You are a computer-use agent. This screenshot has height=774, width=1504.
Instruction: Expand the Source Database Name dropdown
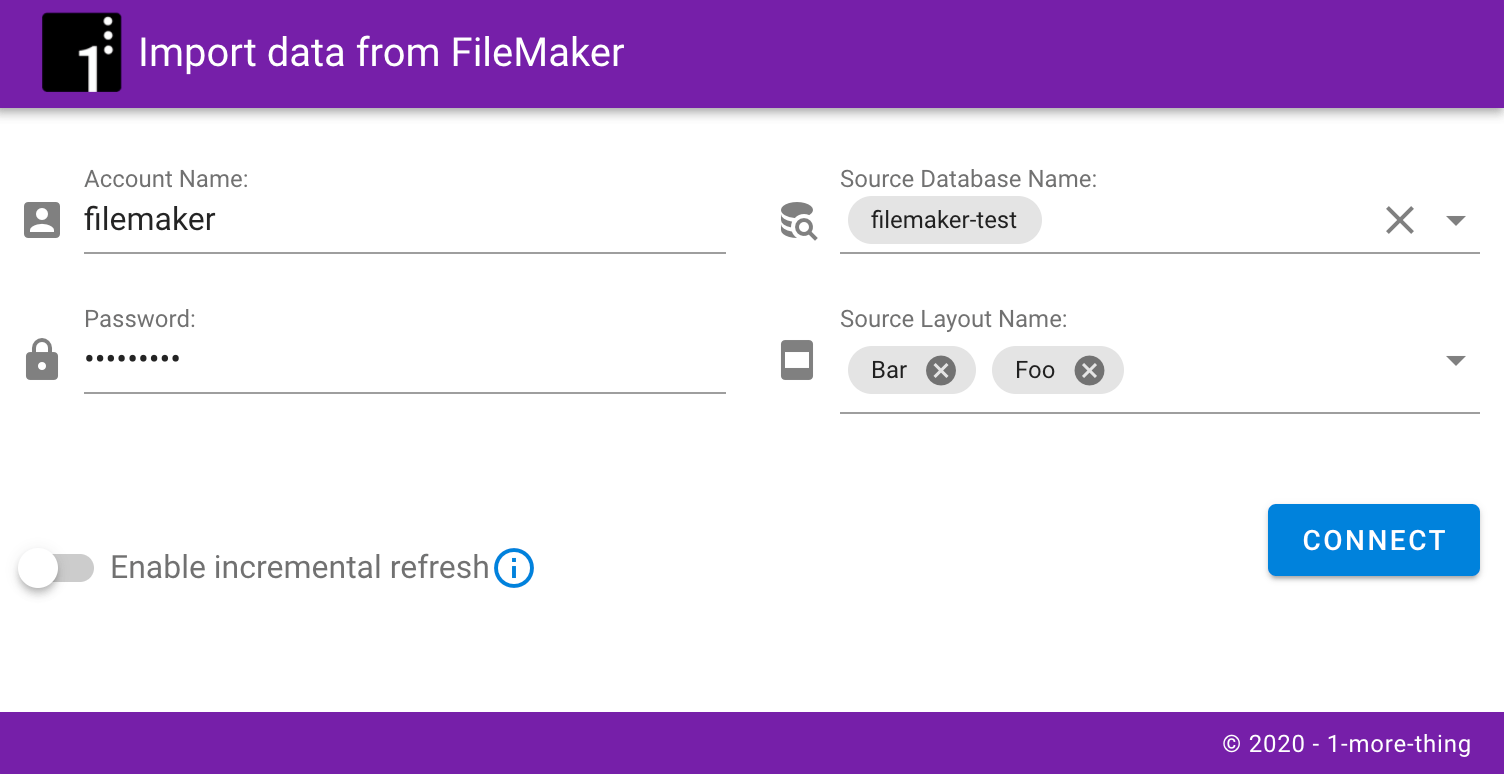pyautogui.click(x=1456, y=220)
